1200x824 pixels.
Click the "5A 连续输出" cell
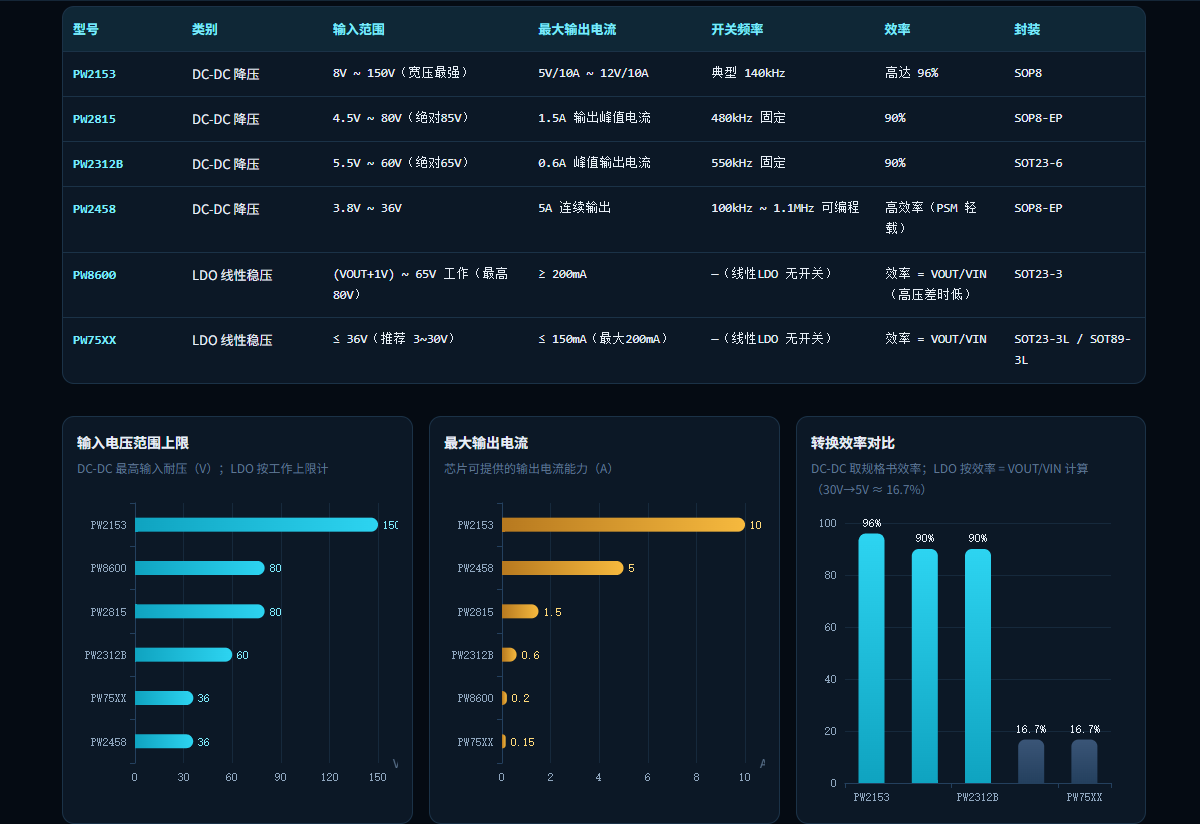tap(574, 208)
